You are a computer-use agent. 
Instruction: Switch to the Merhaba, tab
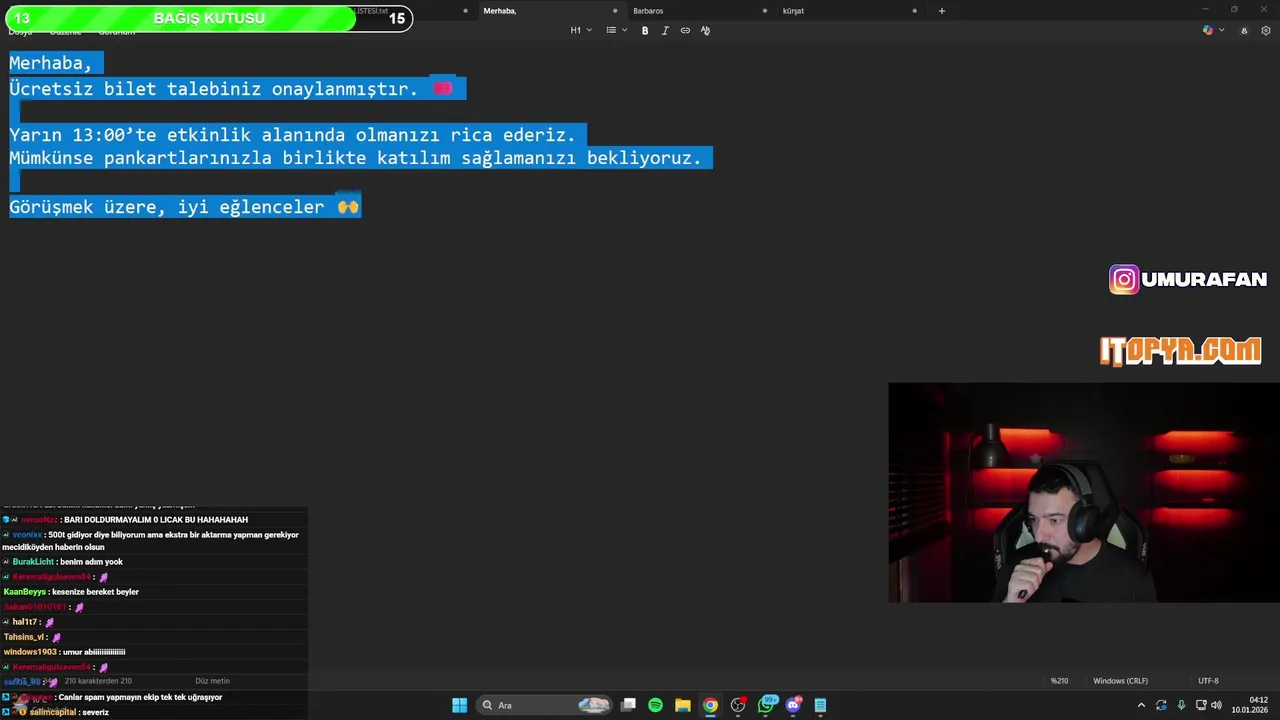500,11
